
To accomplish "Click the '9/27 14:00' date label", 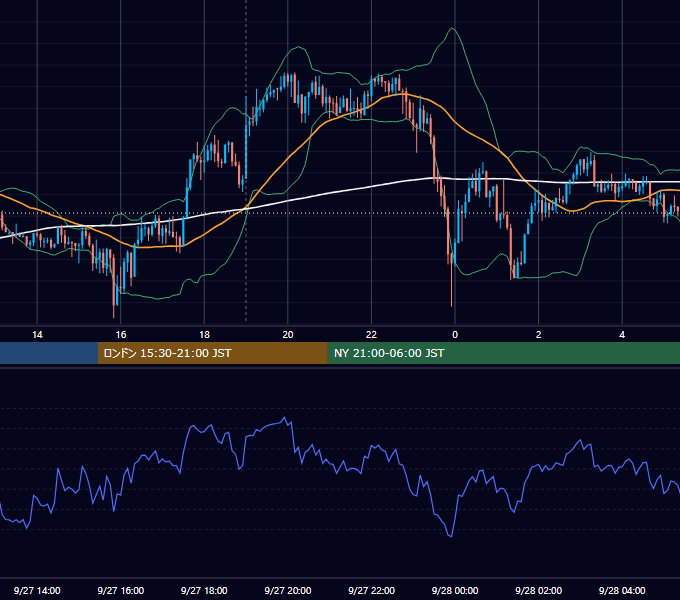I will [37, 590].
